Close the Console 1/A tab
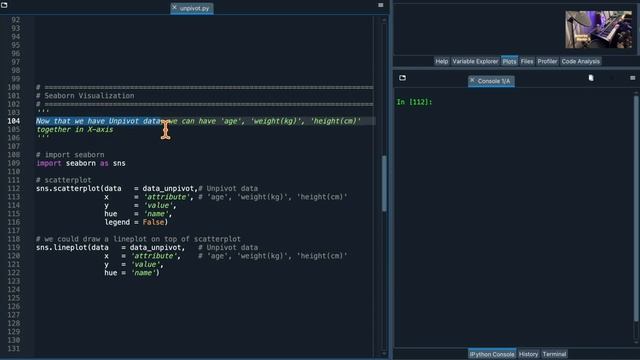The width and height of the screenshot is (640, 360). [472, 80]
